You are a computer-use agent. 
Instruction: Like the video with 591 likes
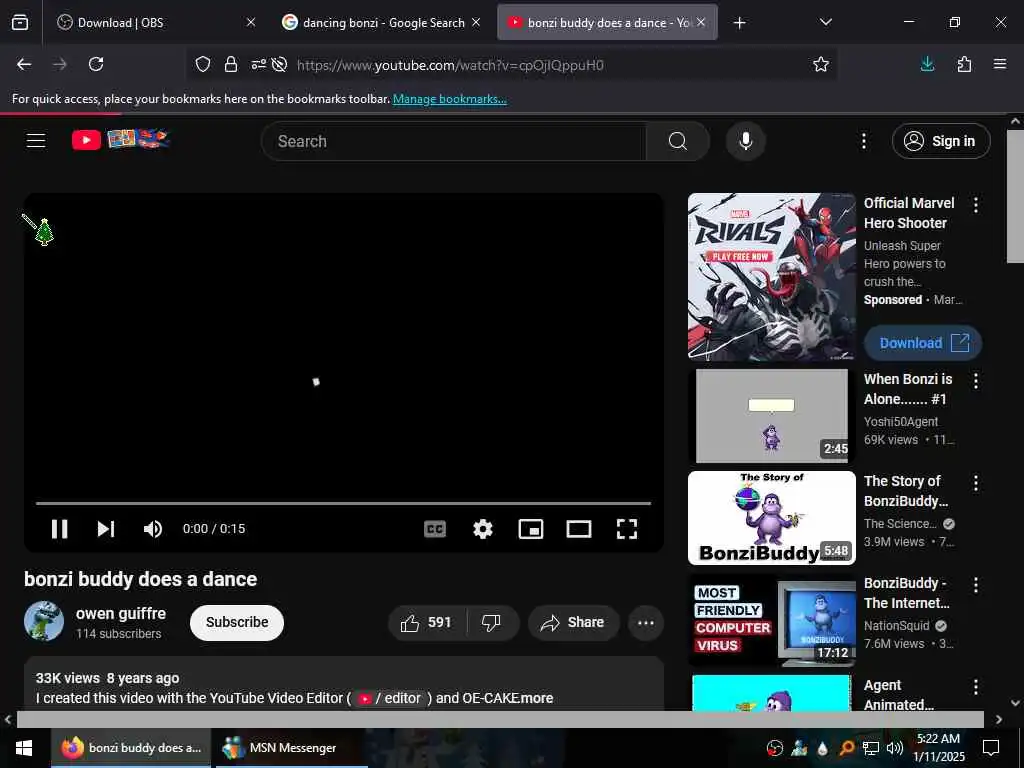click(427, 622)
